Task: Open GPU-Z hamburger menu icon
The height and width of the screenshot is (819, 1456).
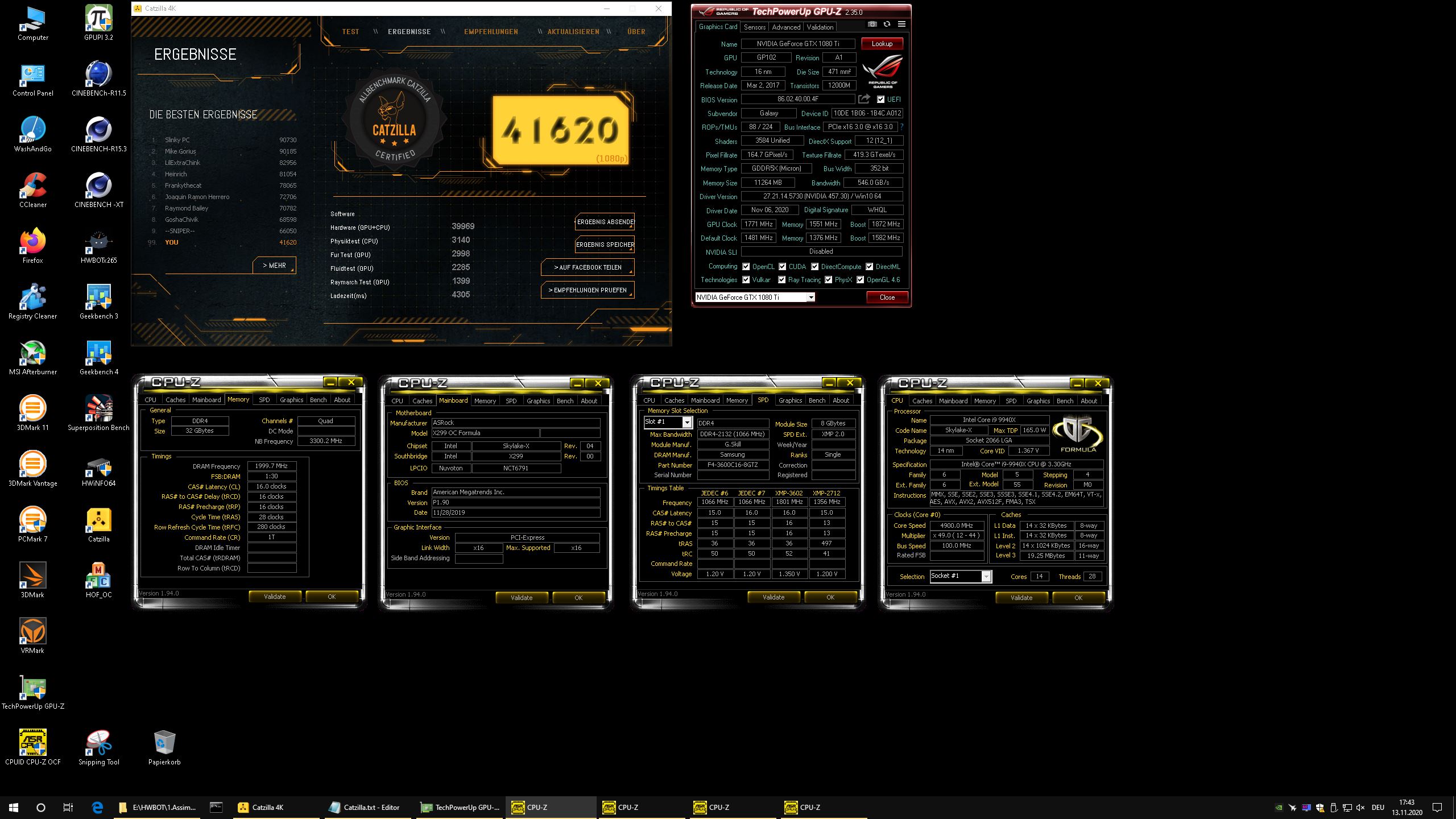Action: click(901, 24)
